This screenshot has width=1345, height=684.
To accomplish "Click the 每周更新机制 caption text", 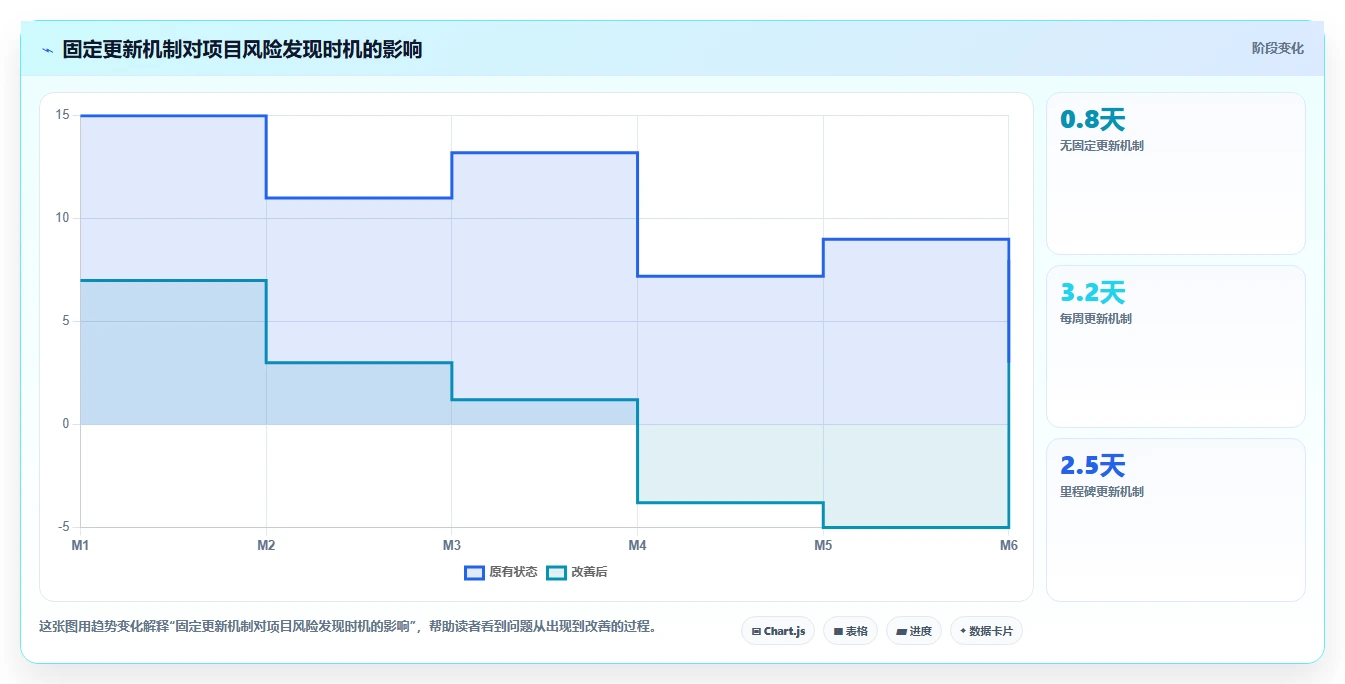I will point(1096,319).
